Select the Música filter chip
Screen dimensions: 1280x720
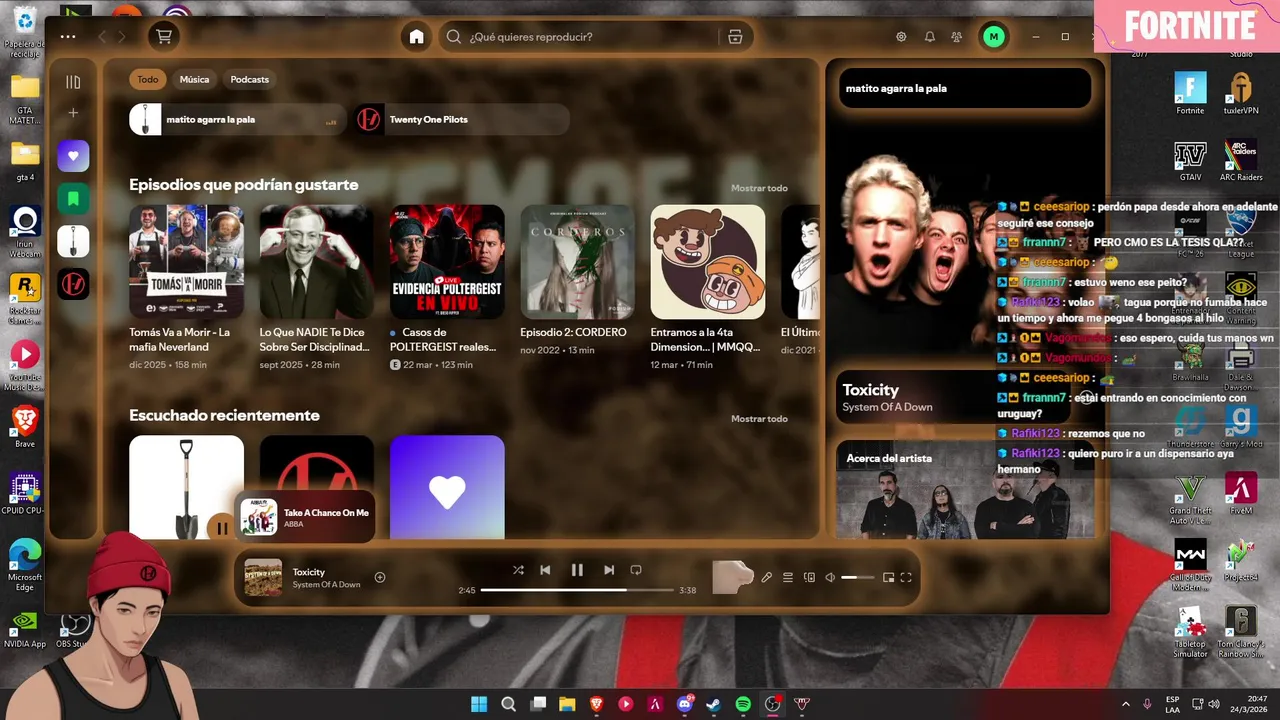[x=194, y=79]
